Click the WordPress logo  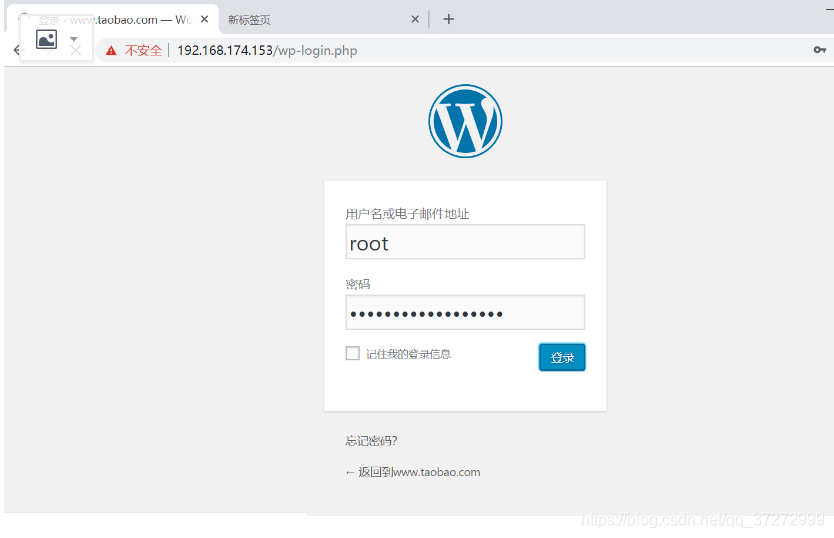point(465,121)
